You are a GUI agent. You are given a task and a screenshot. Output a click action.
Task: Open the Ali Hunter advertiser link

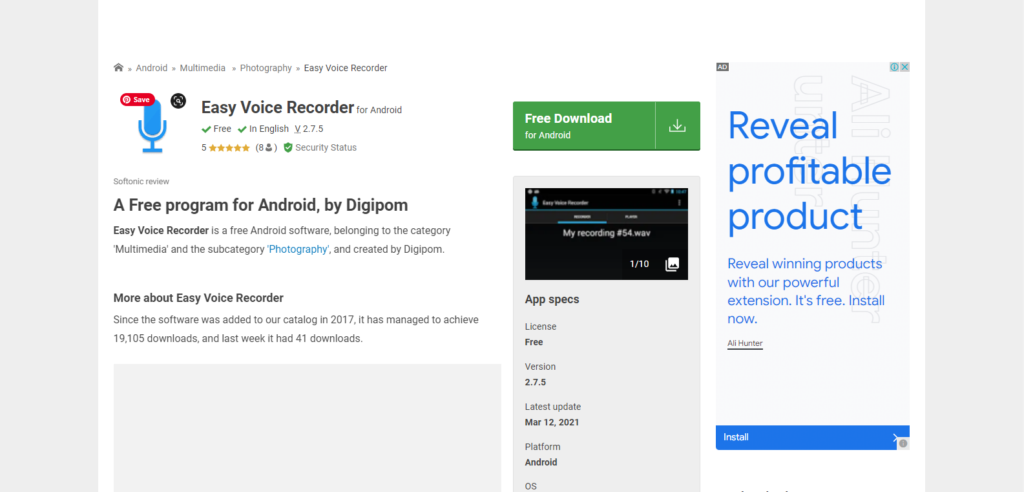click(745, 344)
